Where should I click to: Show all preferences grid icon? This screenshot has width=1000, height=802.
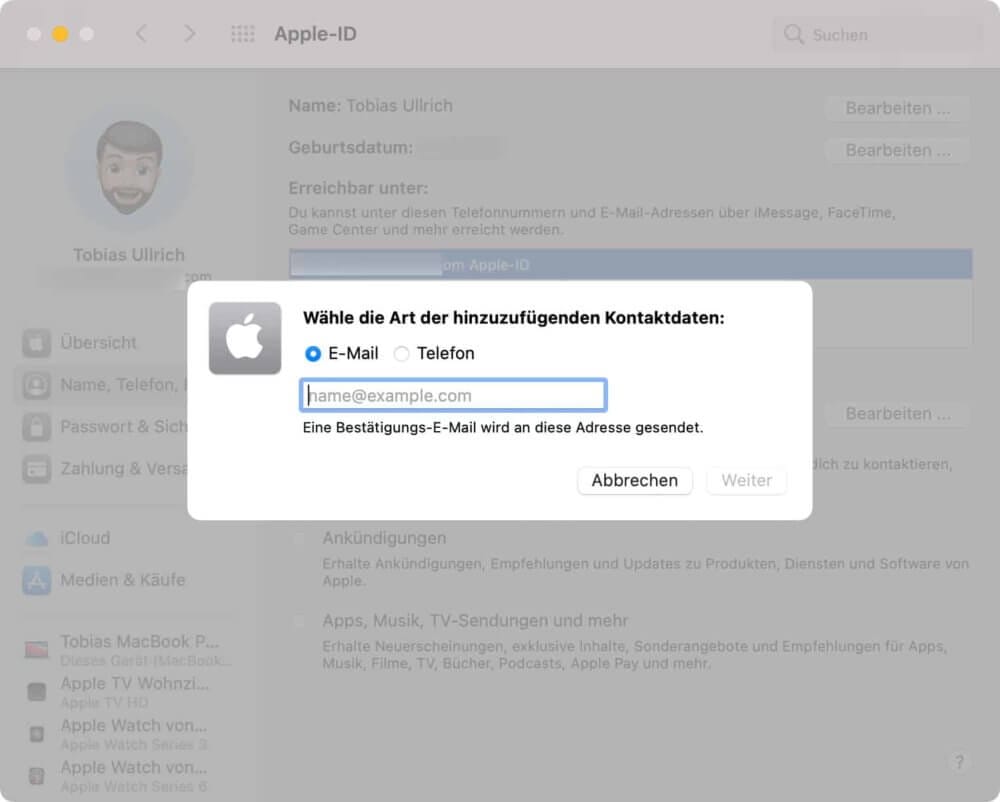pos(242,34)
